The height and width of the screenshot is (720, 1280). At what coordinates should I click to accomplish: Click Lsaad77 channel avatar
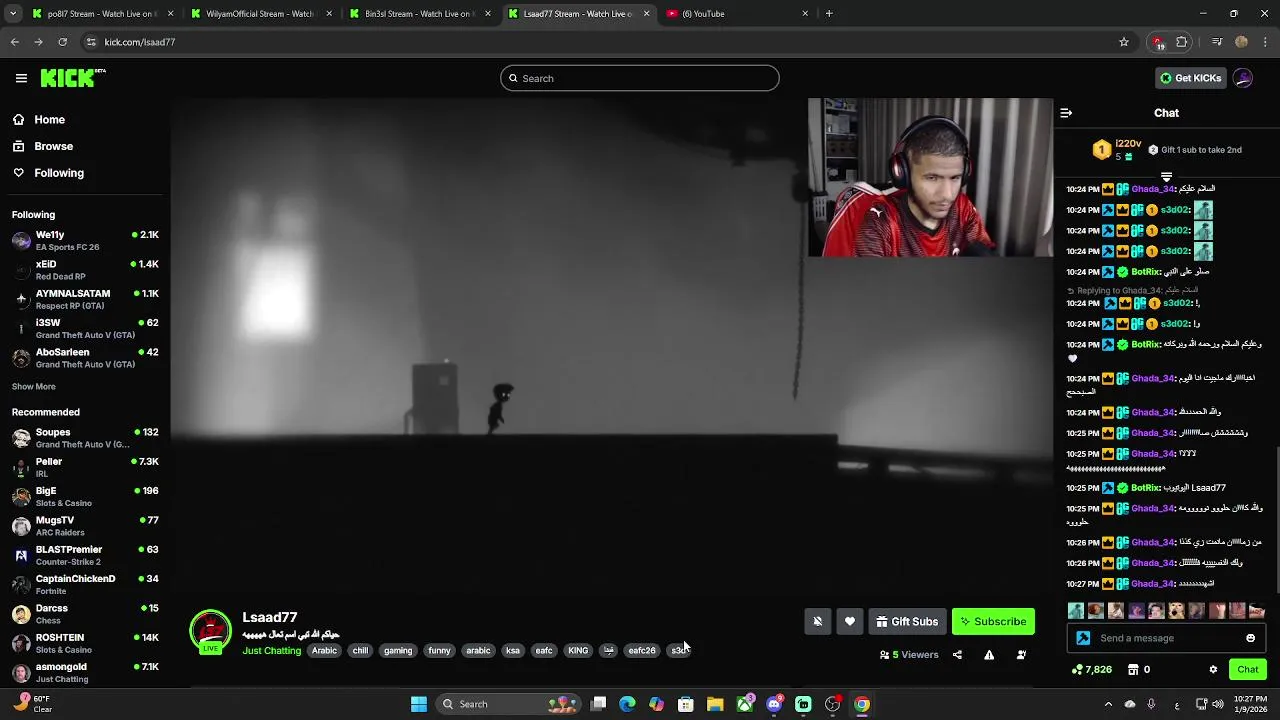click(210, 630)
